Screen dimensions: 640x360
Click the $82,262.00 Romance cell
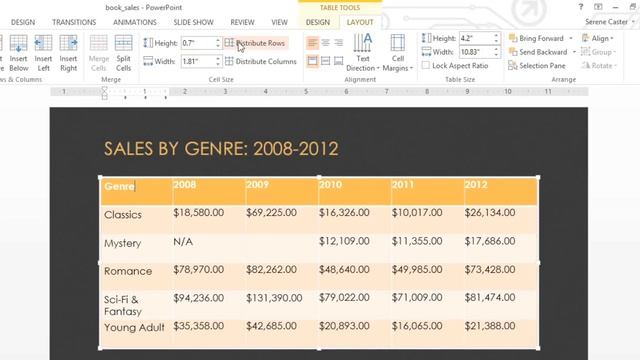pos(281,276)
